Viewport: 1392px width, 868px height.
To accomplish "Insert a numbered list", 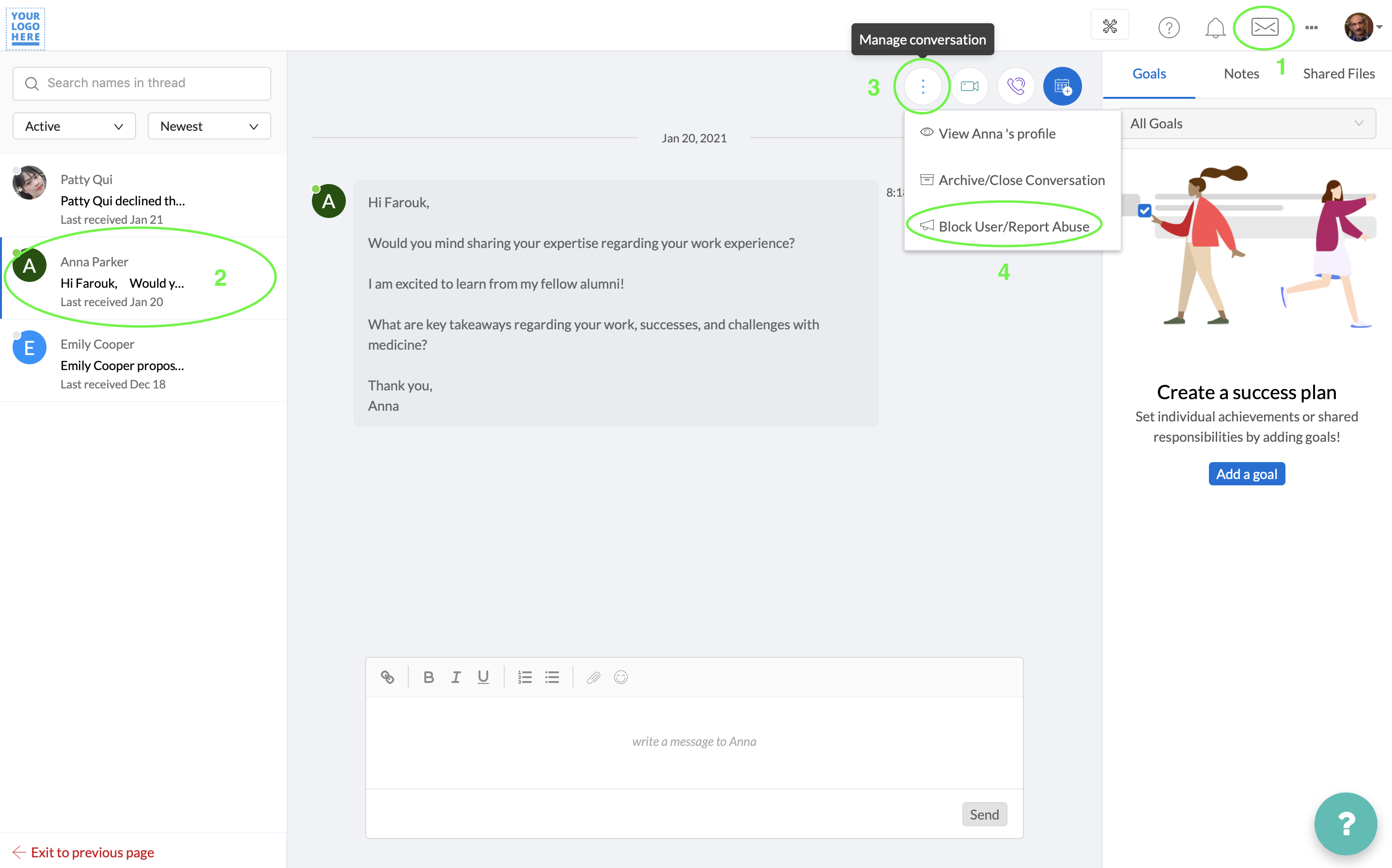I will coord(524,678).
